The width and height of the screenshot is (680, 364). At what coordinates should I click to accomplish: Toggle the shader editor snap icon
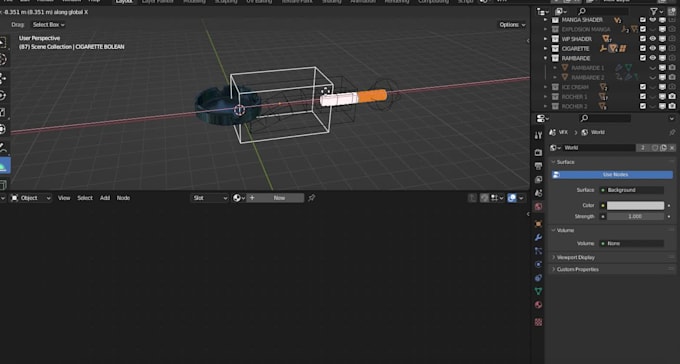pyautogui.click(x=484, y=198)
